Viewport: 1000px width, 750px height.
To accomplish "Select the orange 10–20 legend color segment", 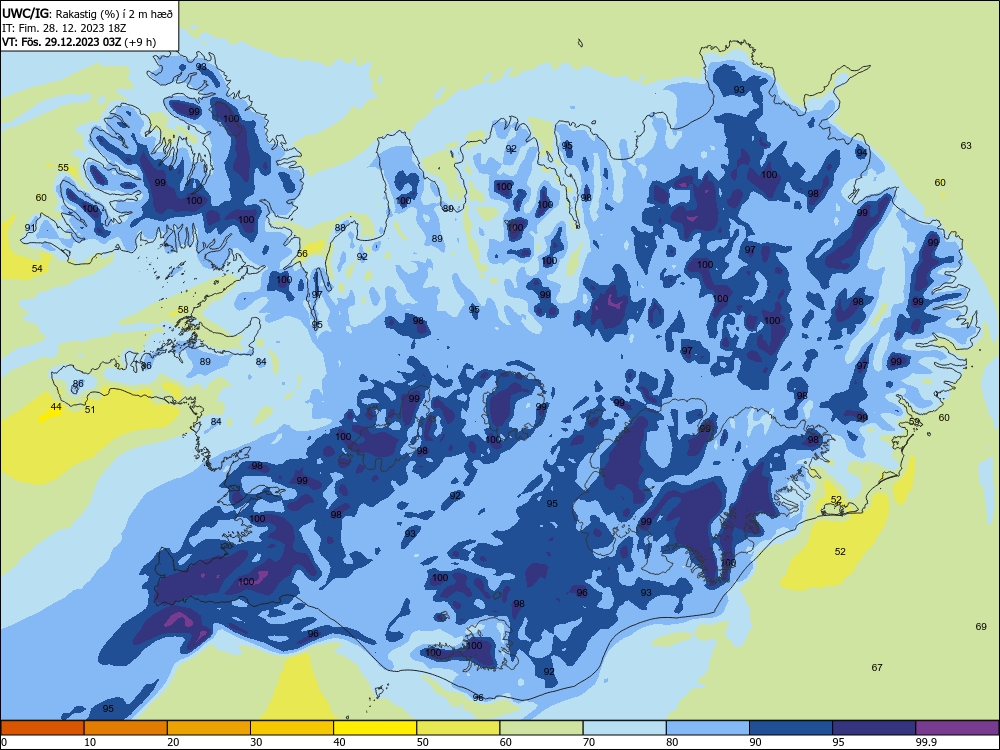I will [x=126, y=728].
